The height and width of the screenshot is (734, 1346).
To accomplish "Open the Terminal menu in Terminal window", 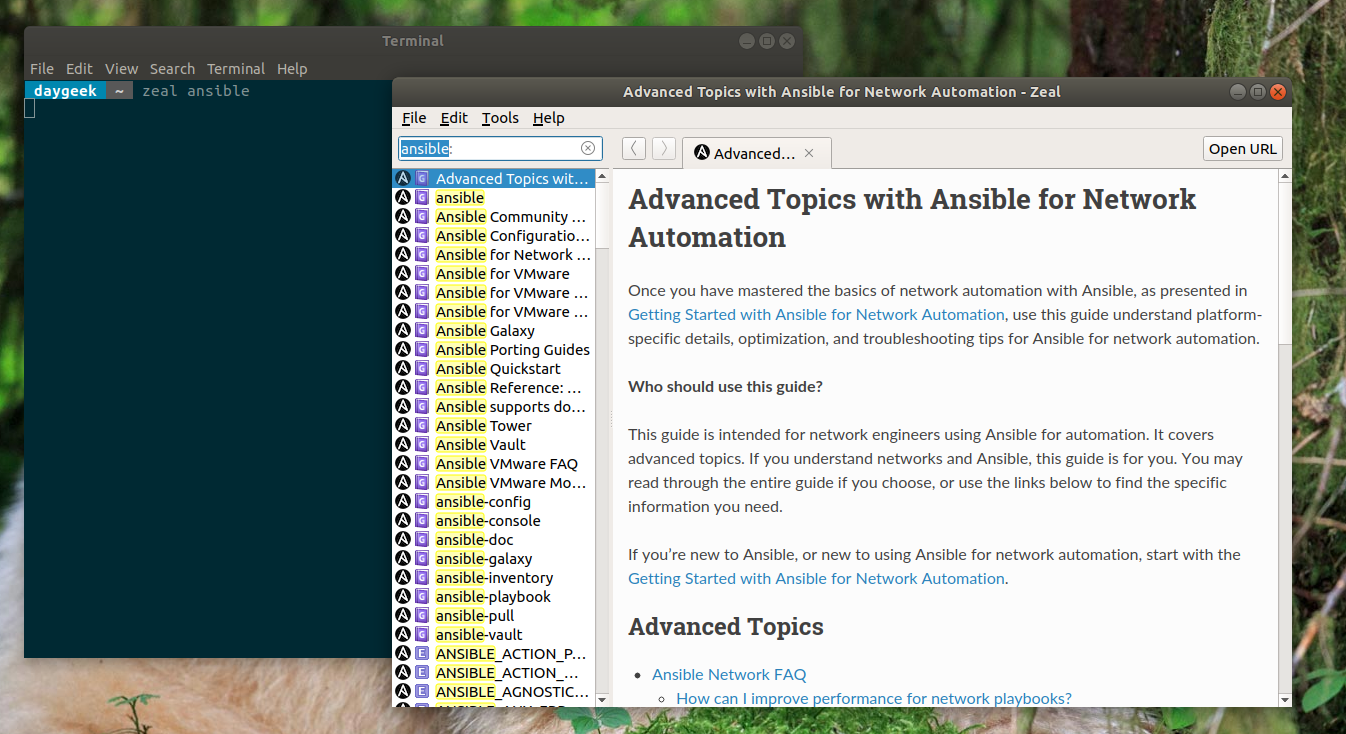I will [x=236, y=69].
